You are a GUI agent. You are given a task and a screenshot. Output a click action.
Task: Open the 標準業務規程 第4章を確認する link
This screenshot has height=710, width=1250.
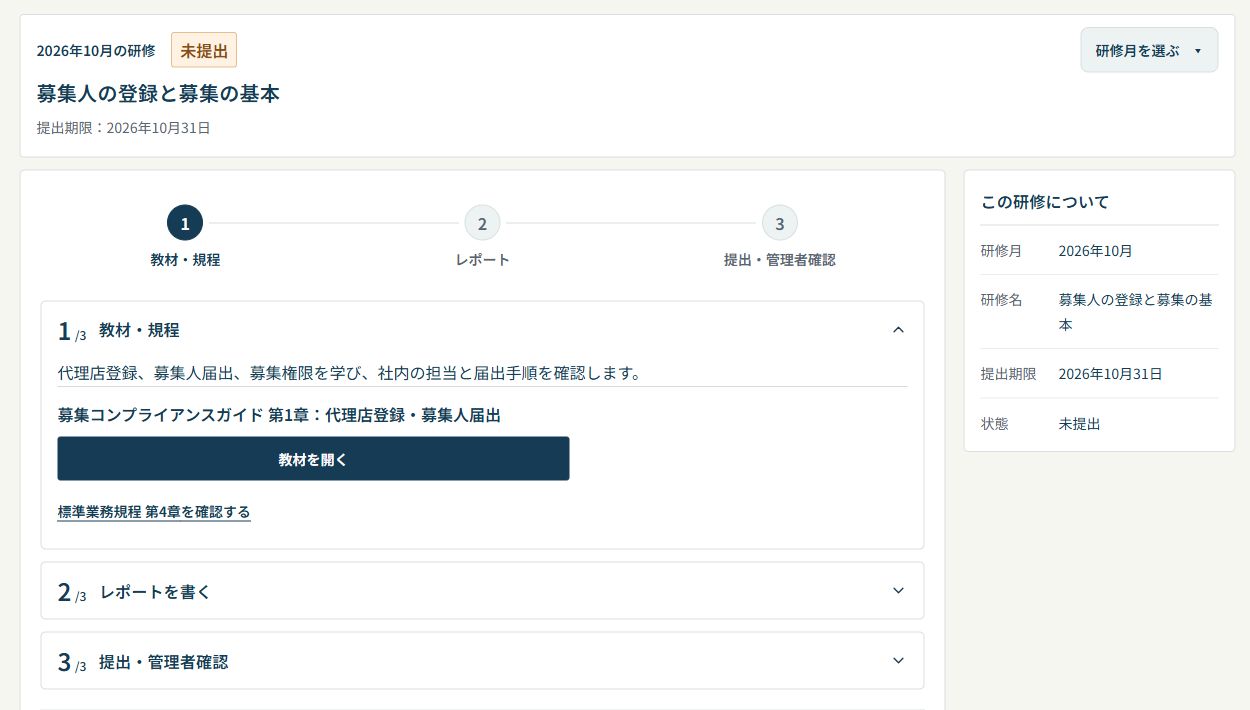click(154, 512)
